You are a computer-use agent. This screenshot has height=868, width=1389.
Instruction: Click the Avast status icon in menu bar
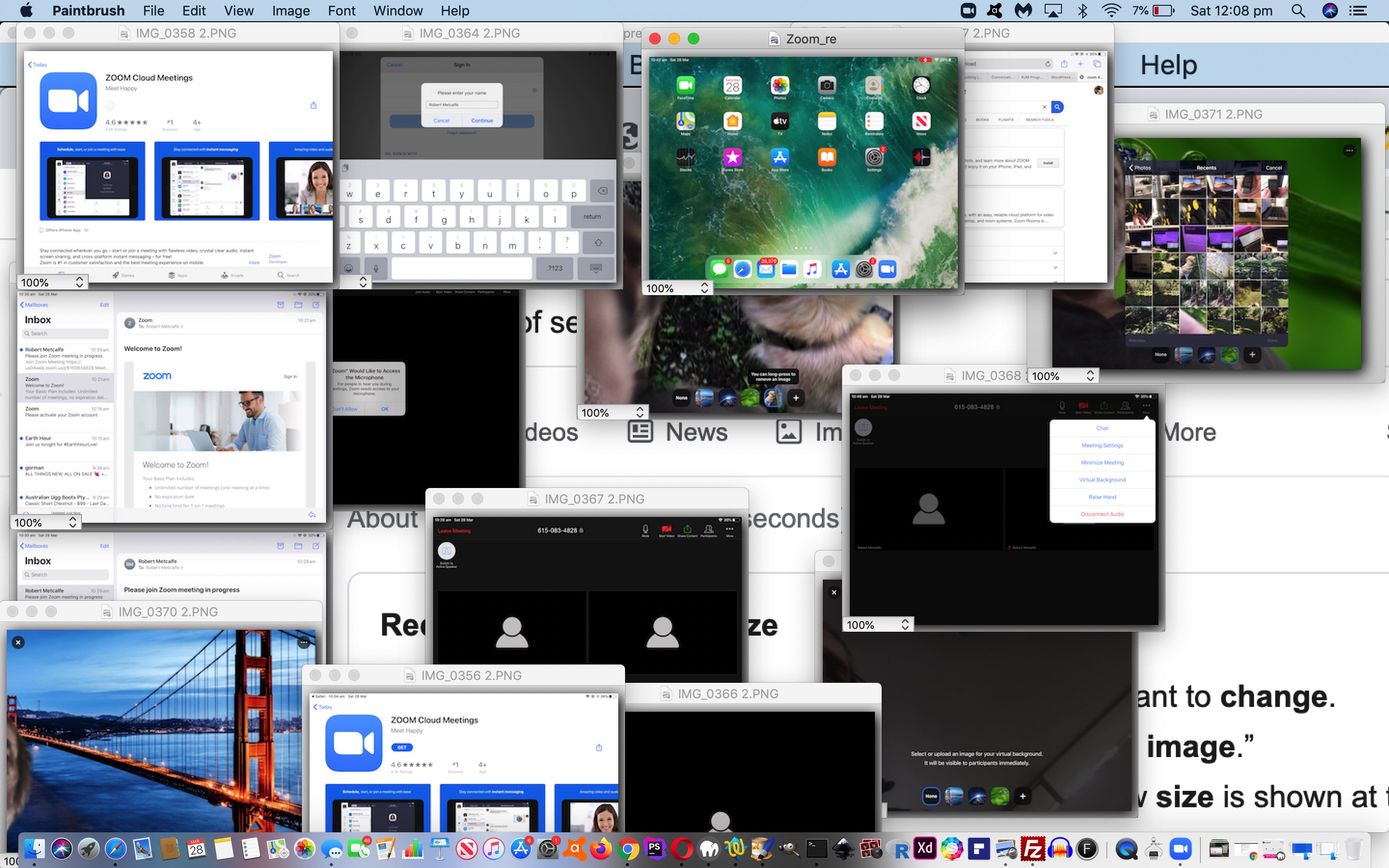(994, 10)
